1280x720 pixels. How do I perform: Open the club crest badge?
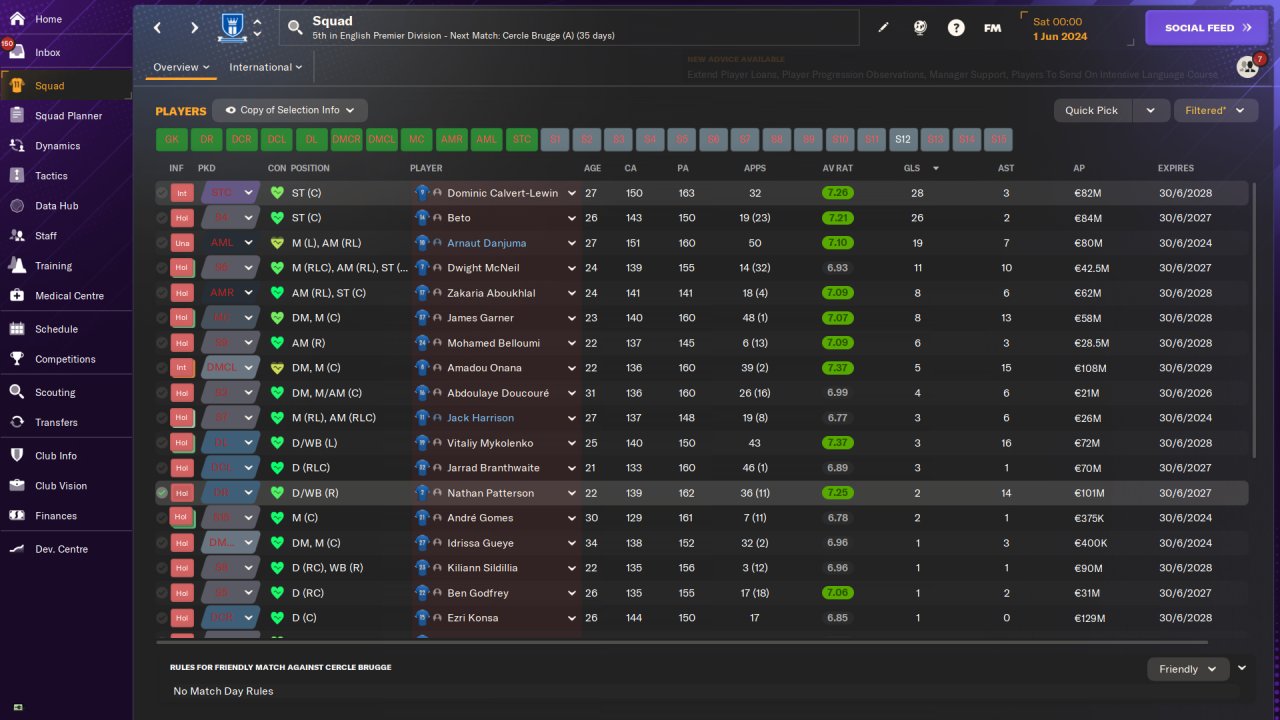tap(232, 28)
